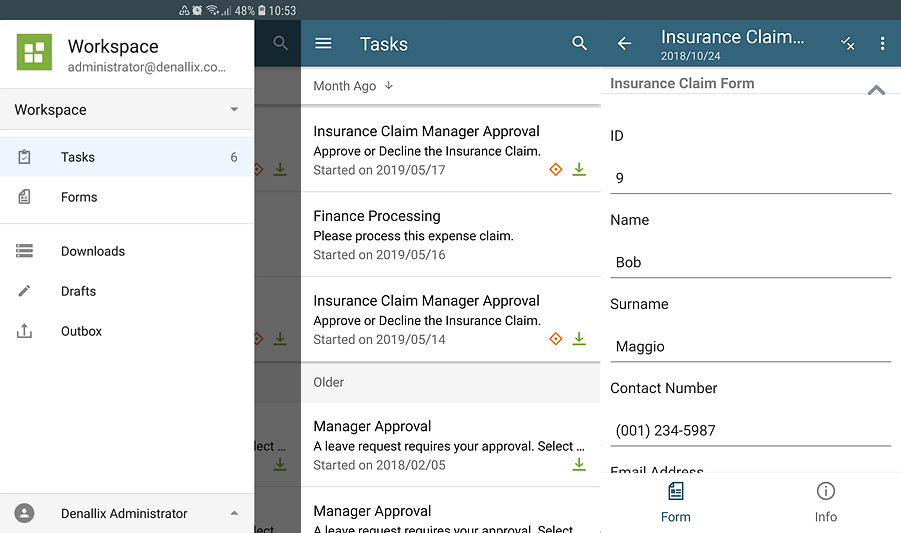Expand the Workspace dropdown
The width and height of the screenshot is (901, 533).
pos(234,110)
